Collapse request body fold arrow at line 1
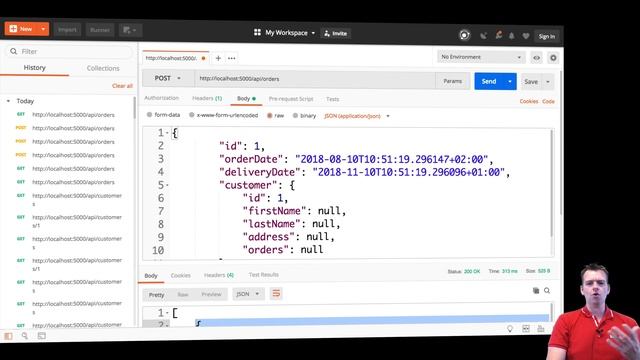 click(x=167, y=133)
